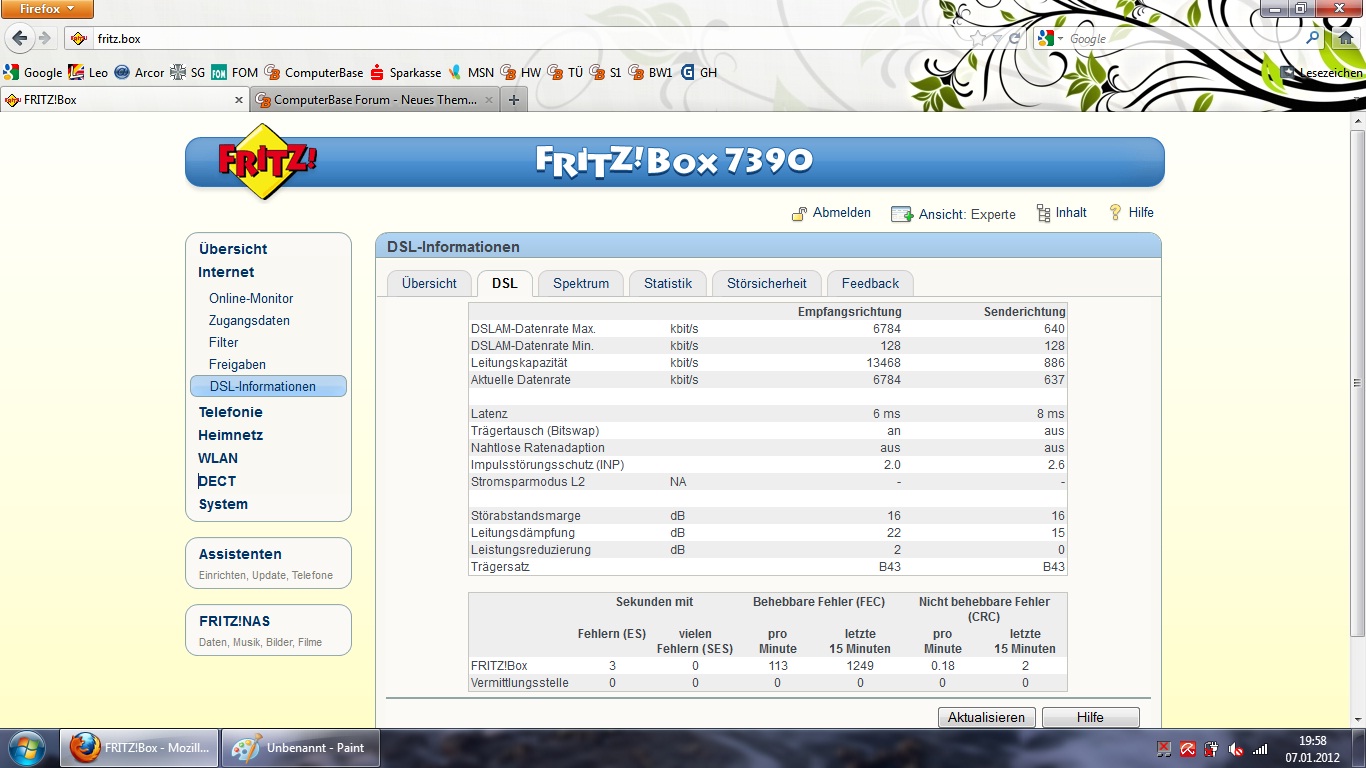
Task: Click the FRITZ!Box Firefox taskbar button
Action: click(140, 748)
